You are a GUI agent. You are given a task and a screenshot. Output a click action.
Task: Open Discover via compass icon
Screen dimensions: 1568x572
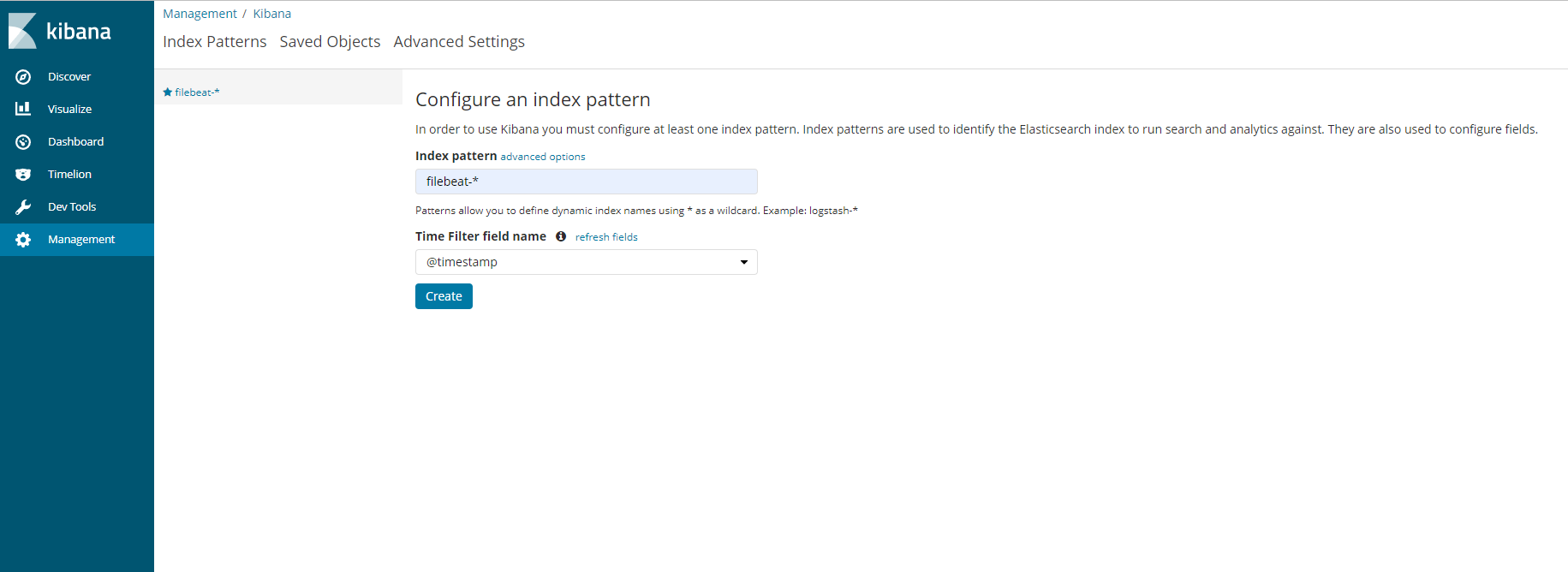pyautogui.click(x=23, y=77)
